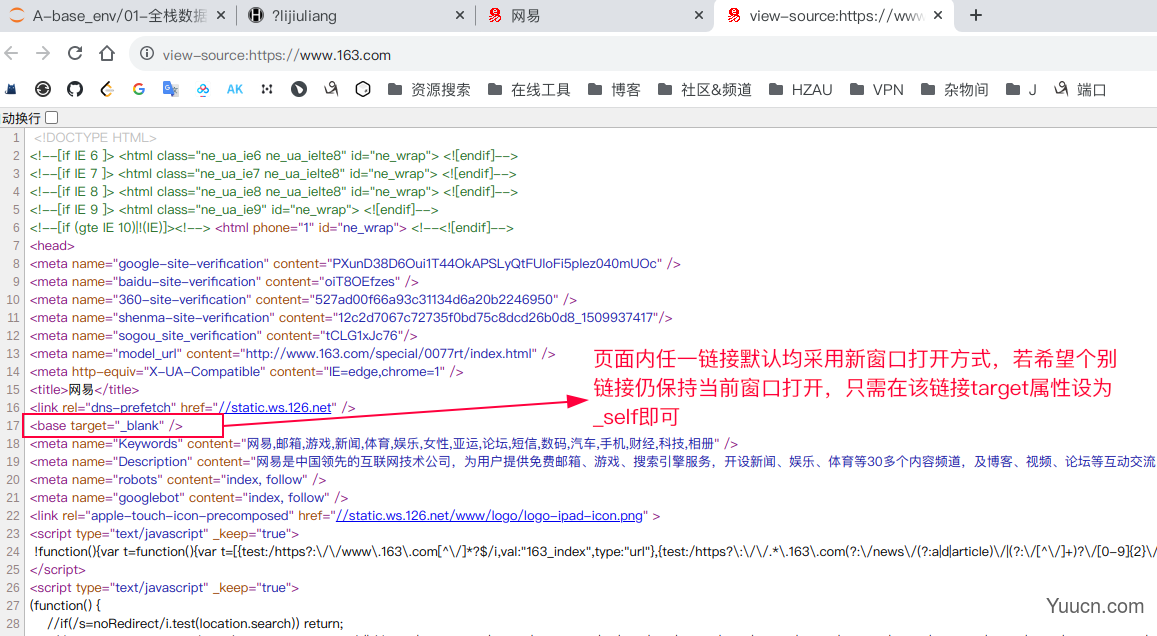Open the MySQL dolphin icon bookmark before 资源搜索
The image size is (1157, 636).
pyautogui.click(x=331, y=89)
